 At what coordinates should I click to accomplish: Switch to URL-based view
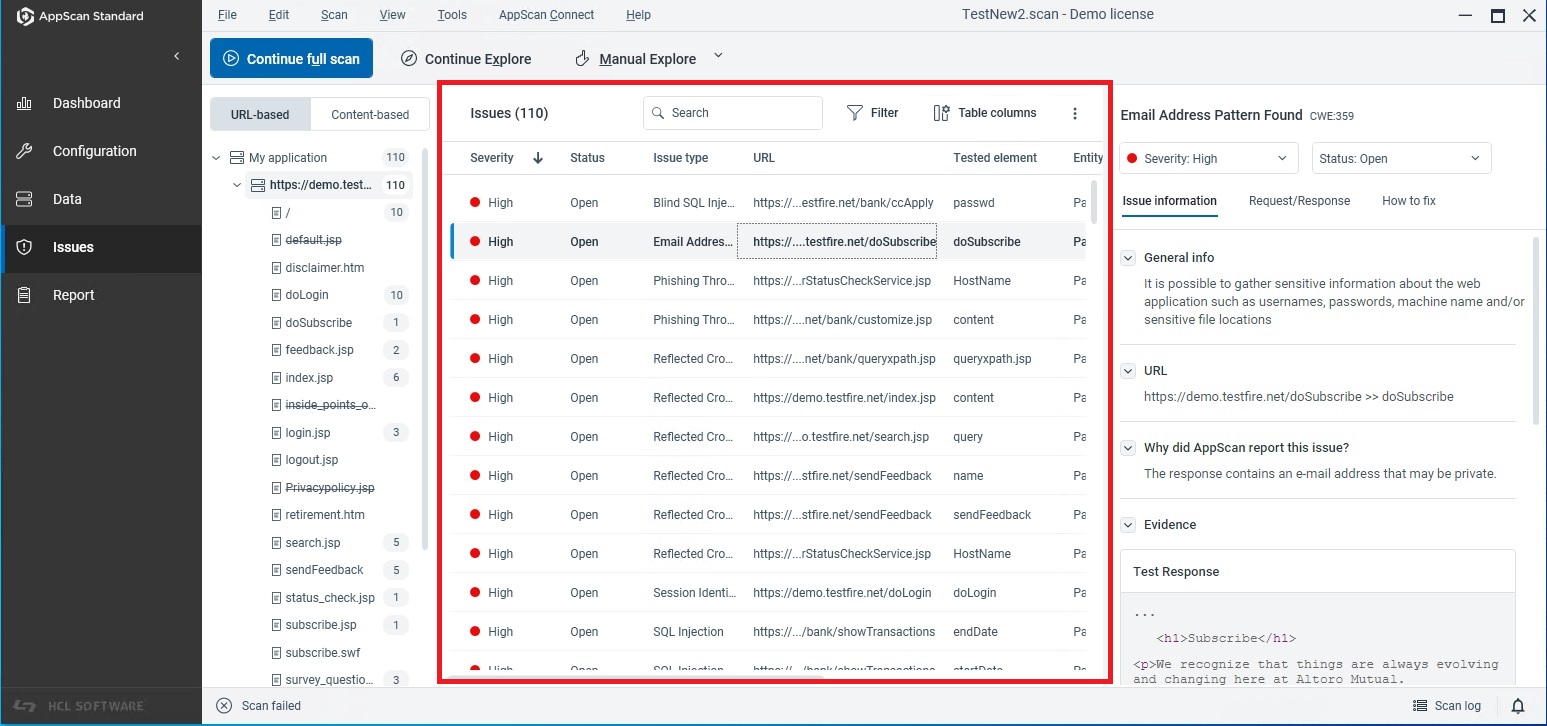pyautogui.click(x=260, y=114)
